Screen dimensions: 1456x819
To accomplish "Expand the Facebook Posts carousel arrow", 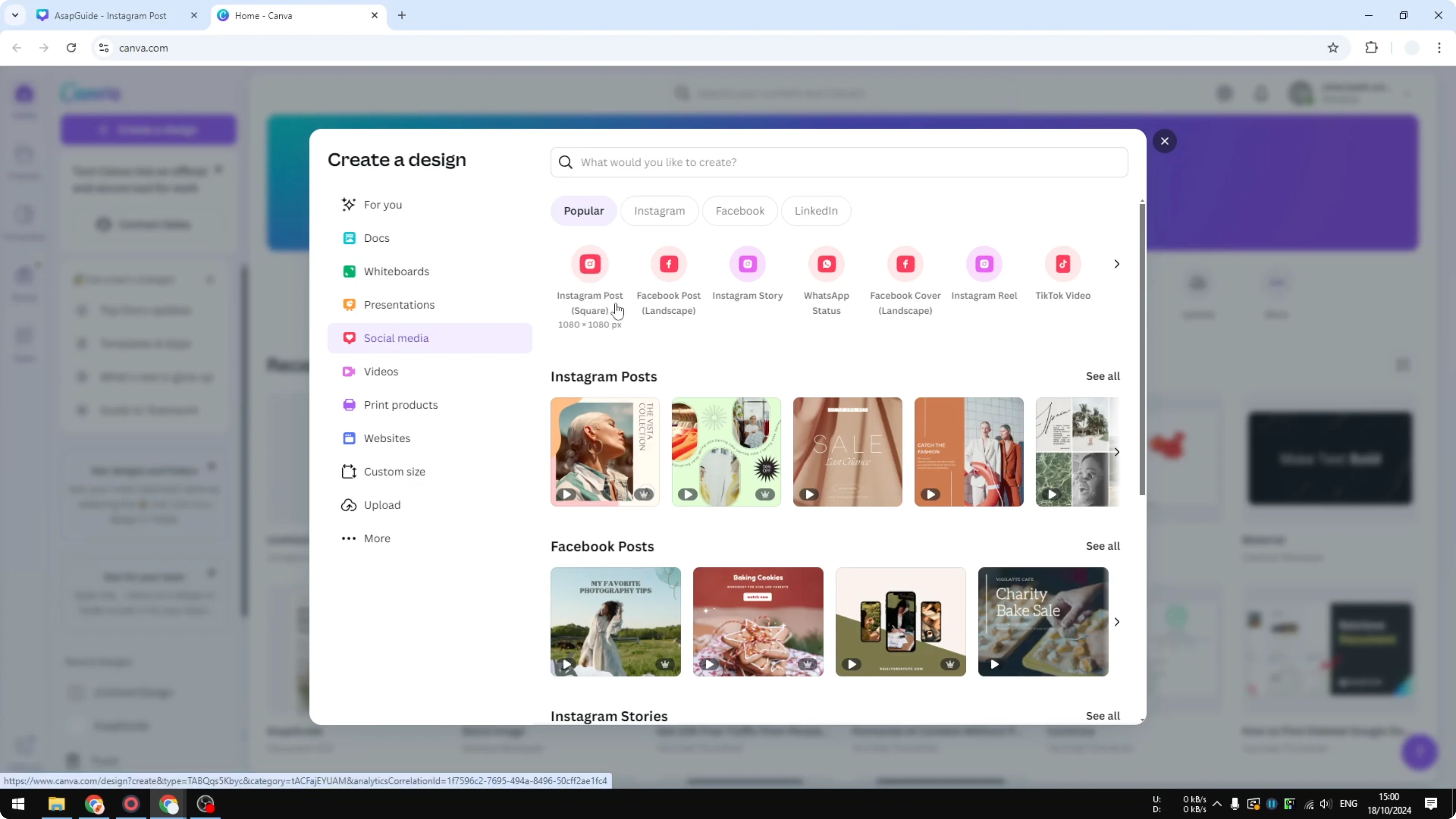I will pos(1117,622).
